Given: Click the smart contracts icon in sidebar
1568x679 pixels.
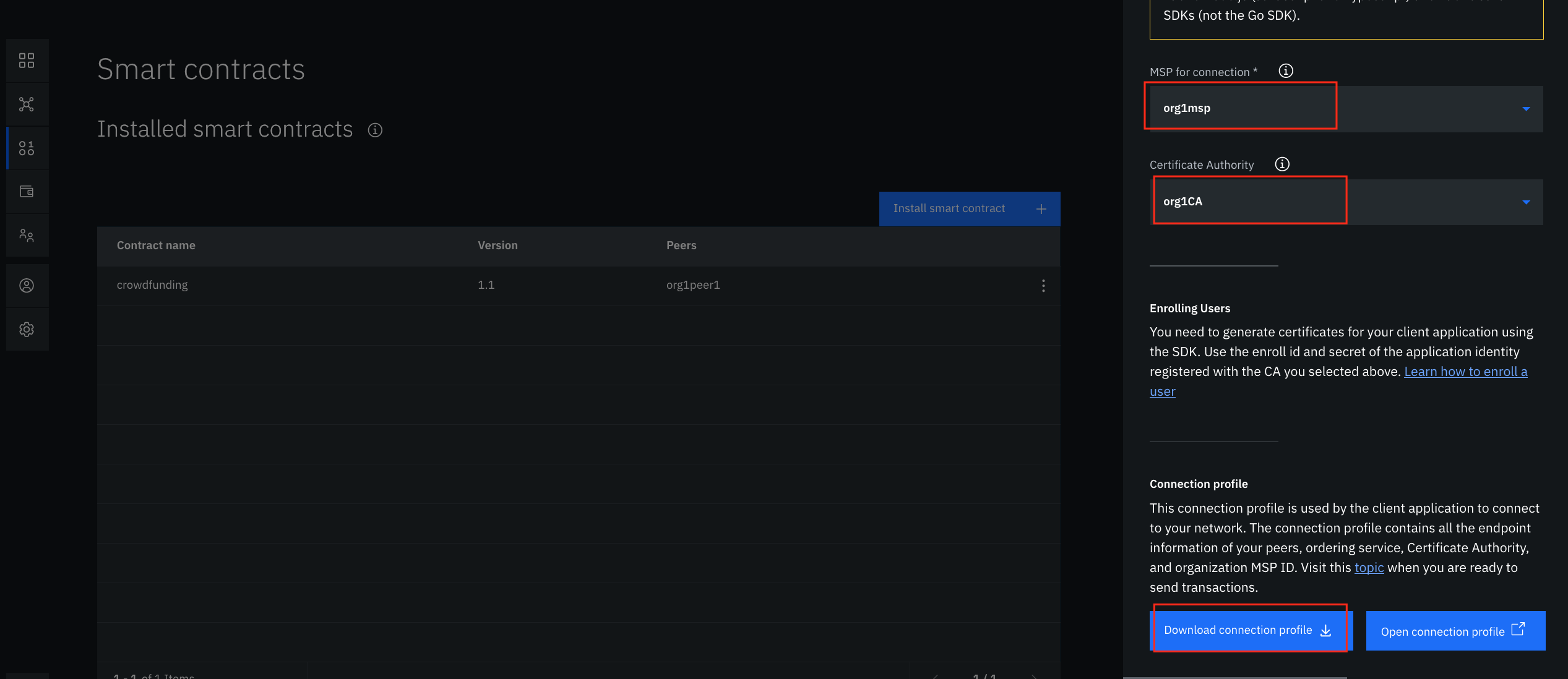Looking at the screenshot, I should [x=27, y=148].
